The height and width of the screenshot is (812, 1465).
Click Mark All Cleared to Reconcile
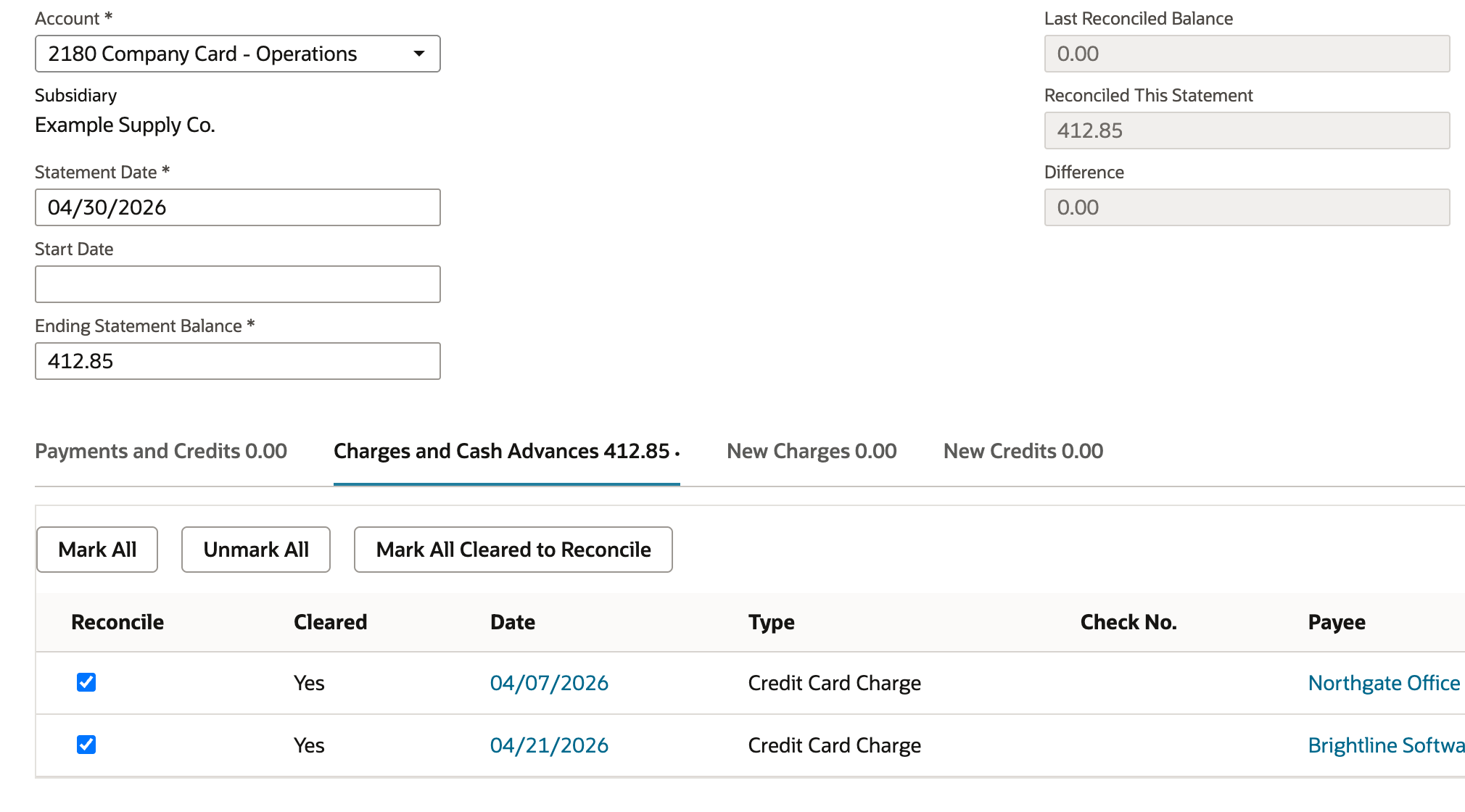tap(513, 550)
